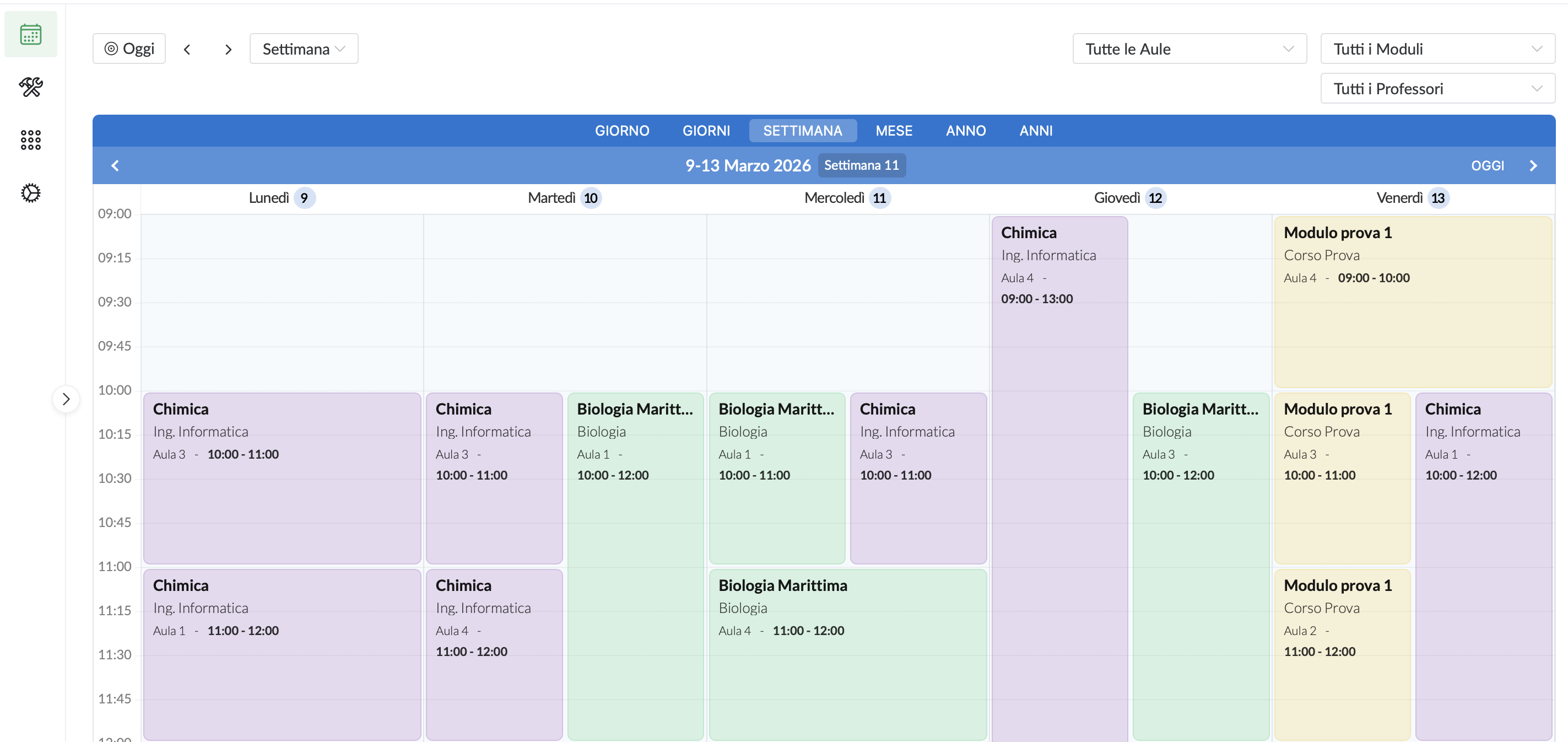Expand the sidebar with the round arrow
This screenshot has width=1568, height=742.
tap(66, 399)
